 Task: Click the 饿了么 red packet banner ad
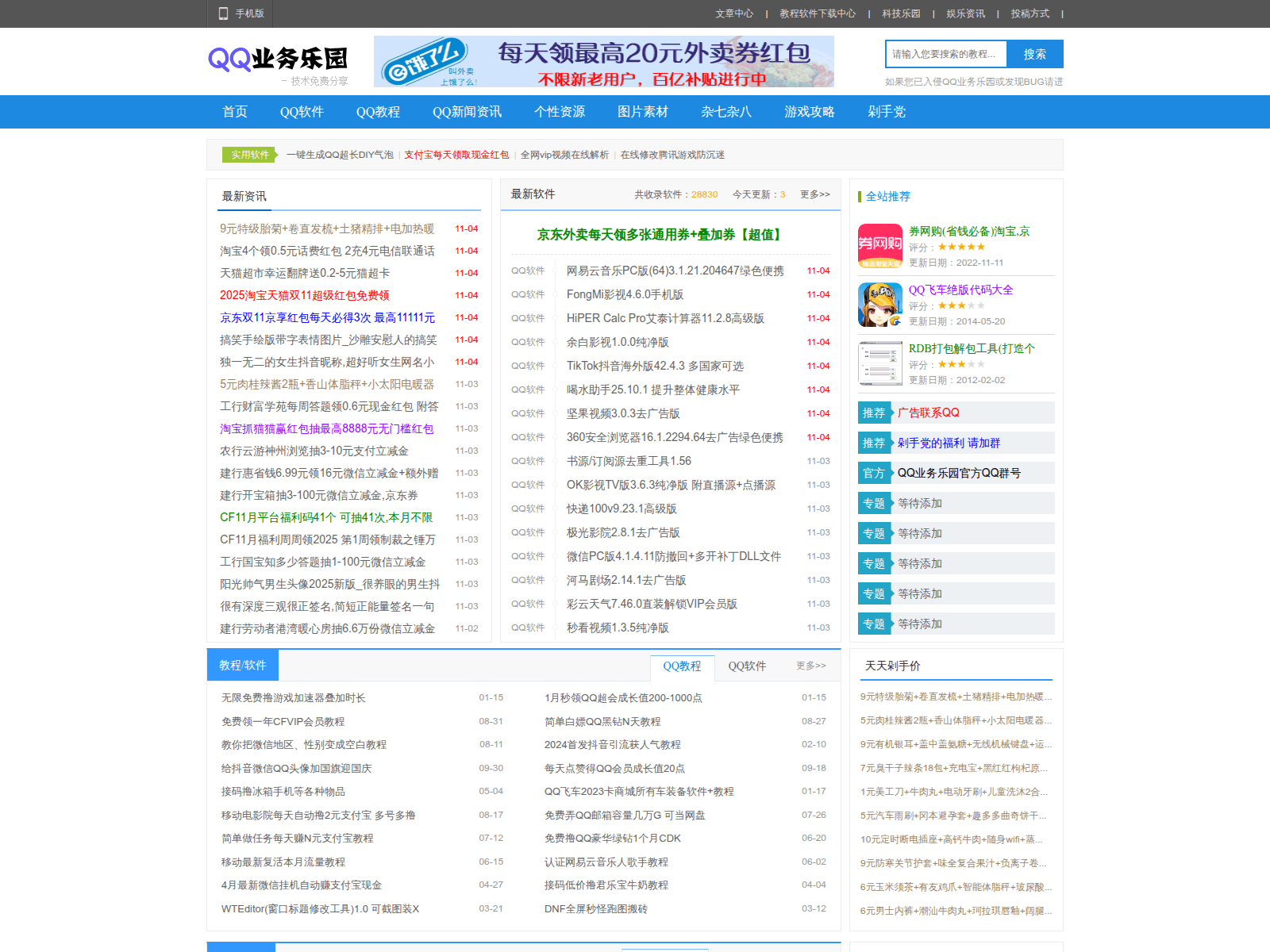pos(603,61)
